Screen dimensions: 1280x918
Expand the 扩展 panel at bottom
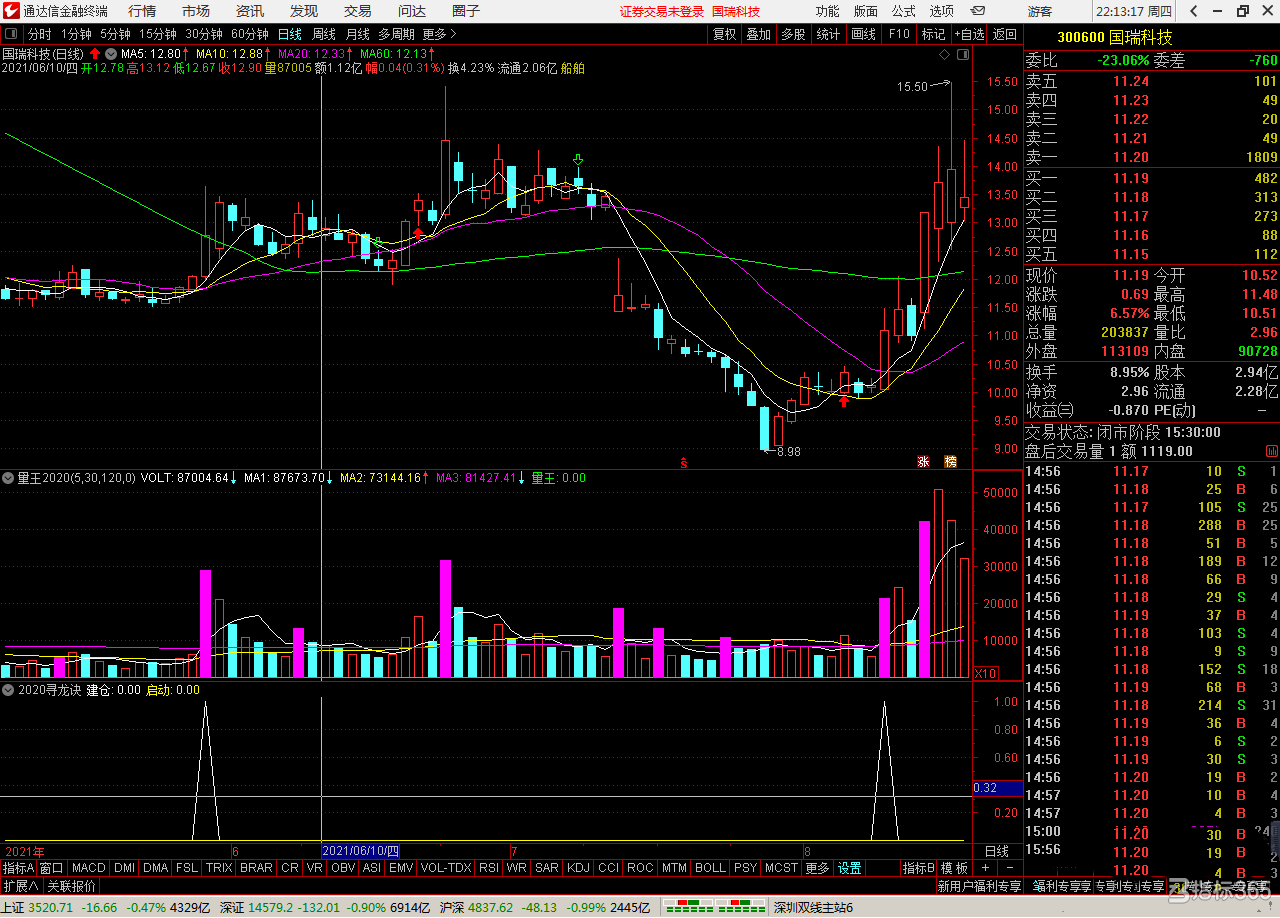[20, 886]
